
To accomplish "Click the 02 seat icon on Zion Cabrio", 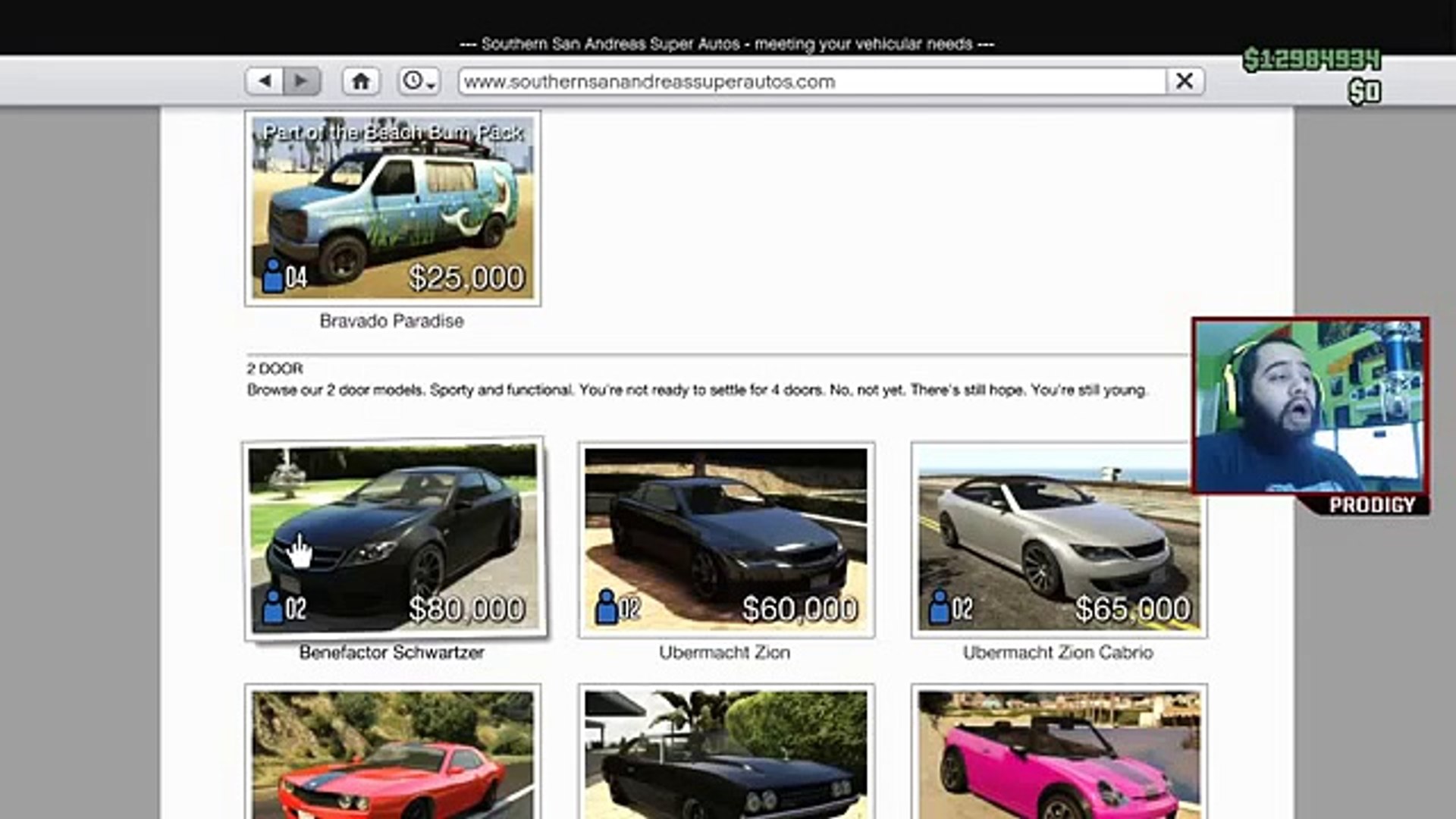I will coord(951,607).
